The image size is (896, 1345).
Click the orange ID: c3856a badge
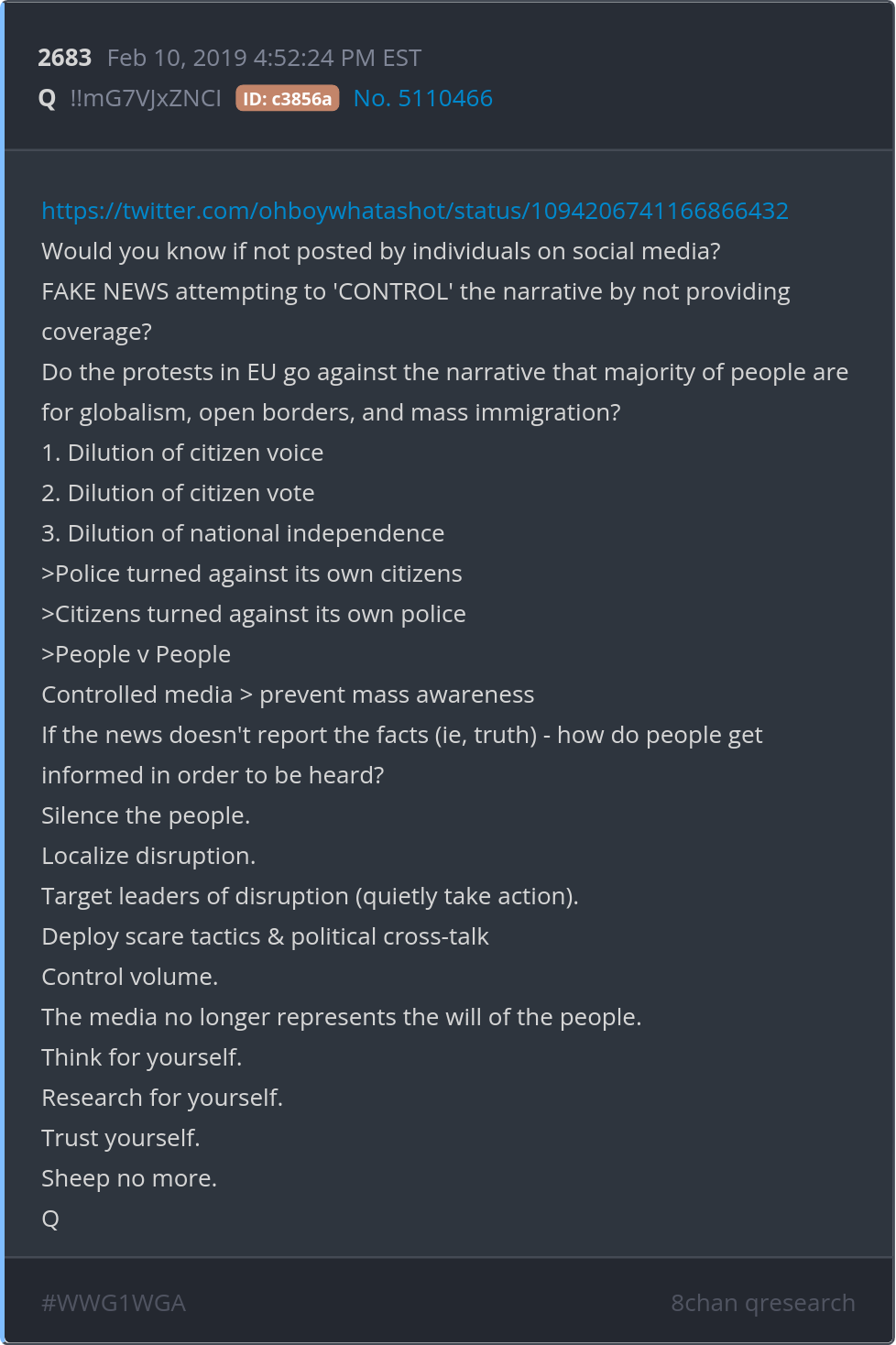(x=287, y=99)
